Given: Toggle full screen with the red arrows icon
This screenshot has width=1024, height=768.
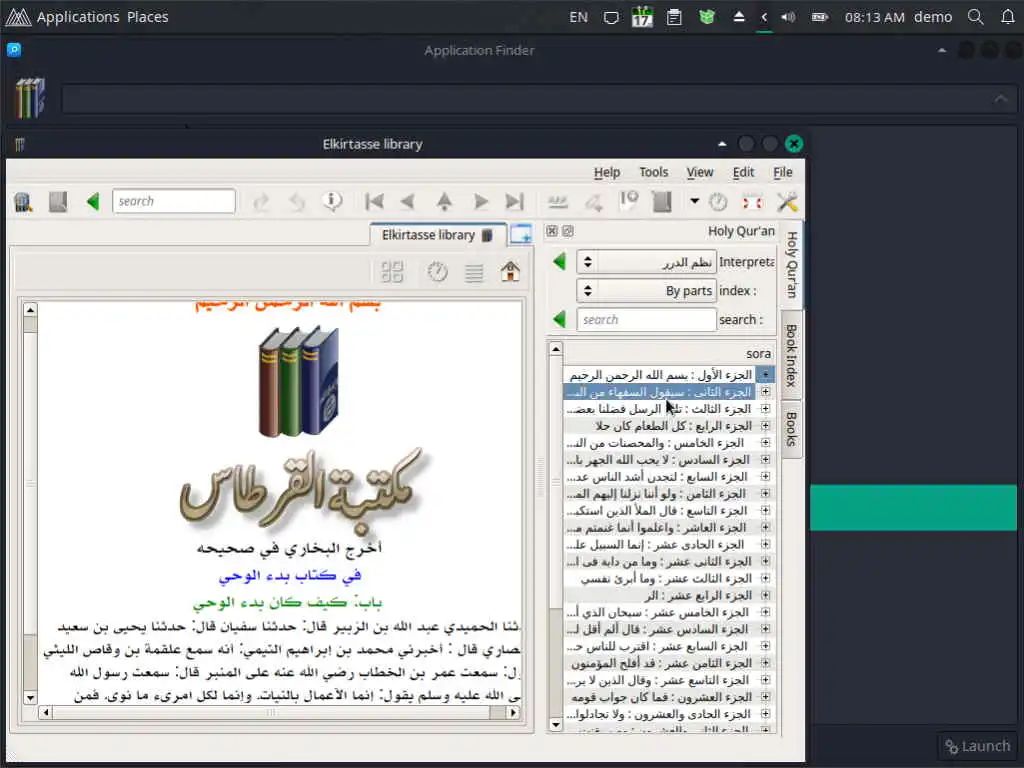Looking at the screenshot, I should point(752,202).
